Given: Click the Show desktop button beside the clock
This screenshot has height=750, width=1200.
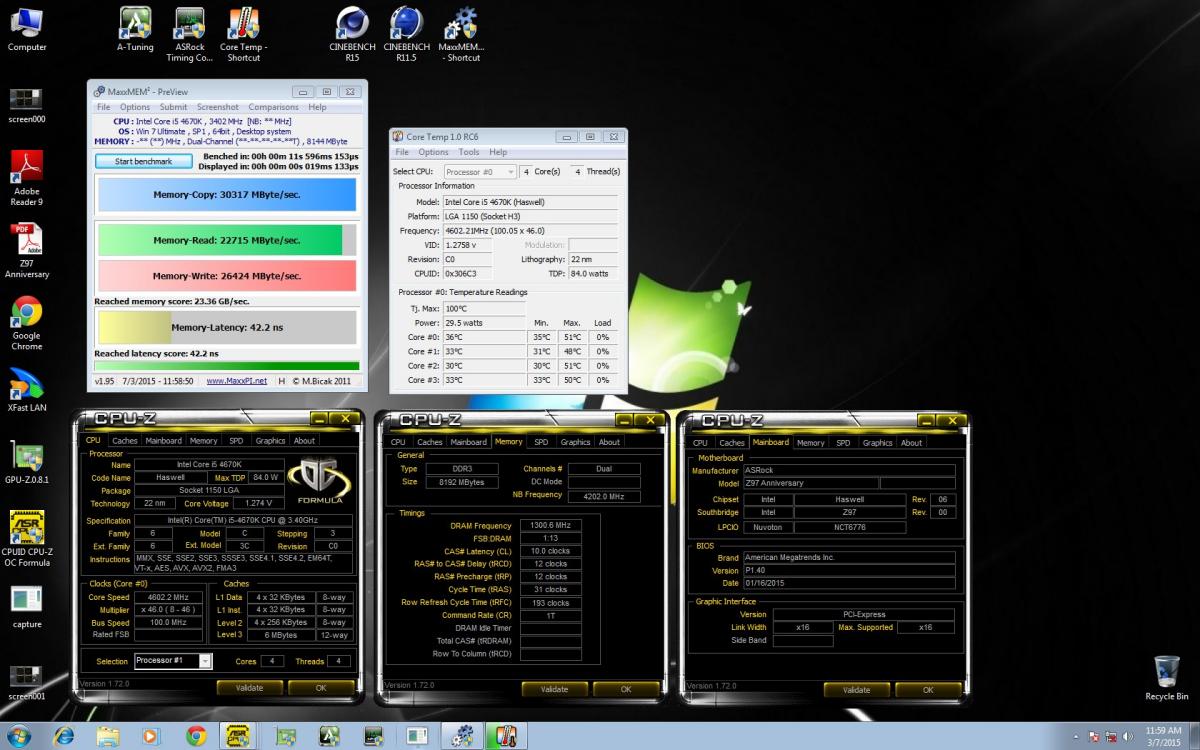Looking at the screenshot, I should pyautogui.click(x=1194, y=736).
